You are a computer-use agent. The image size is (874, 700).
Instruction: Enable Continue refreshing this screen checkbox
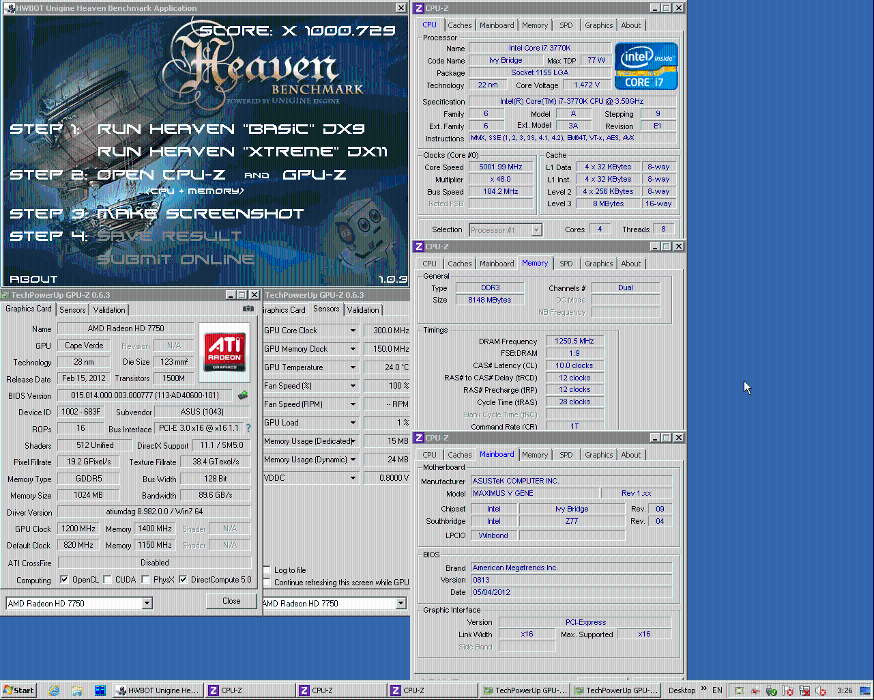coord(266,582)
